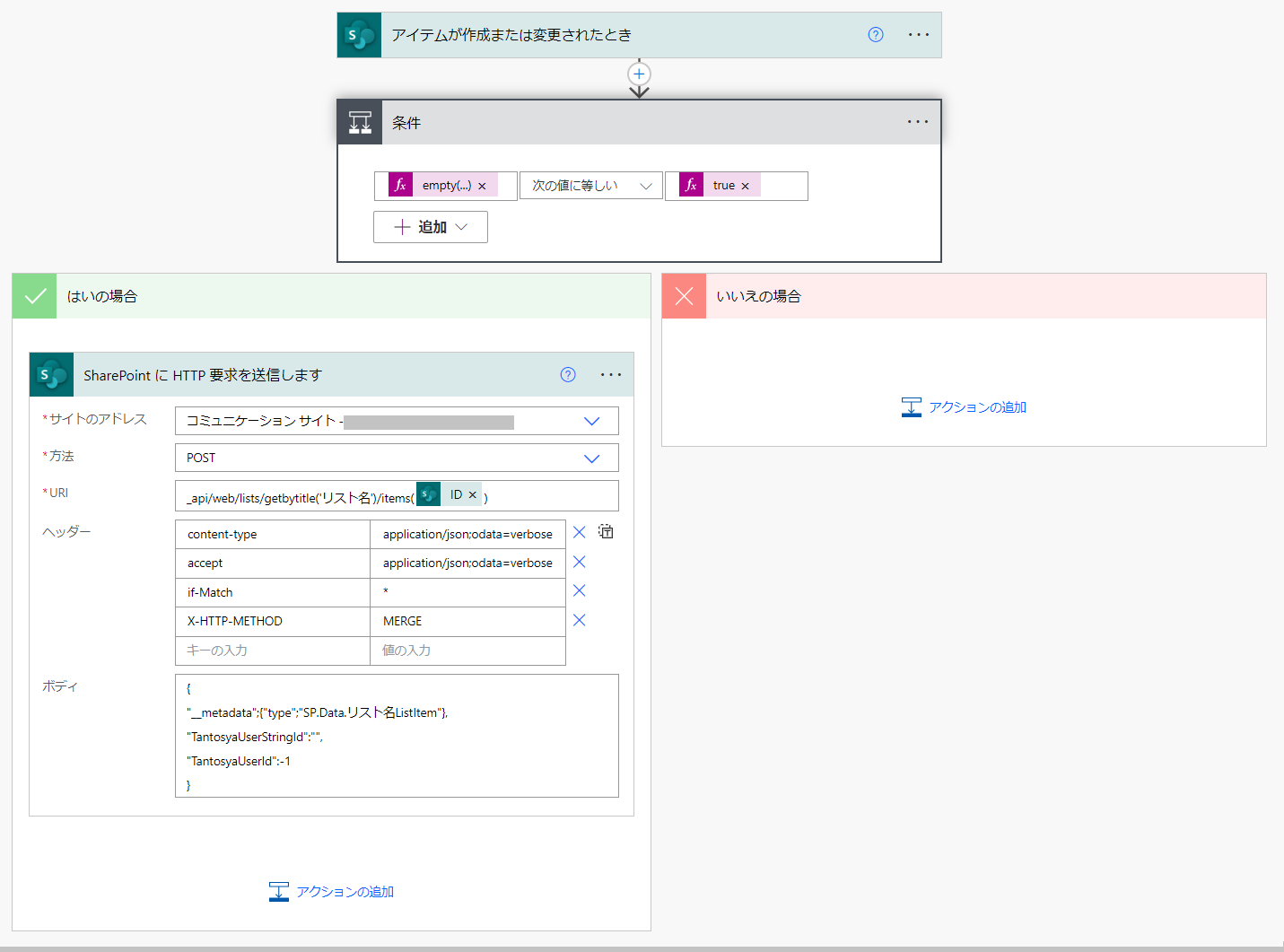Delete the accept header row
Image resolution: width=1284 pixels, height=952 pixels.
pos(580,562)
